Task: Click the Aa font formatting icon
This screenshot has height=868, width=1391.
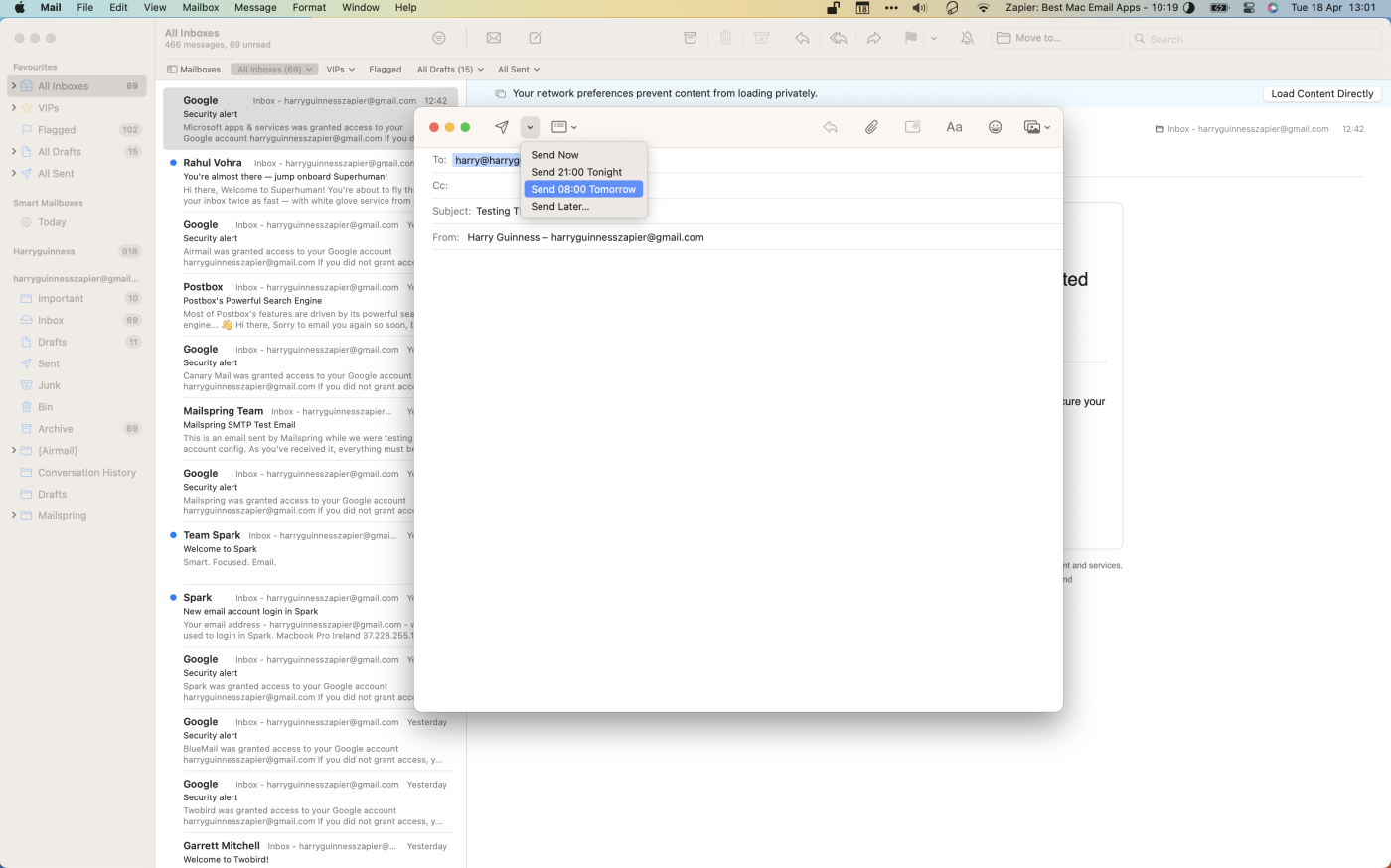Action: coord(954,127)
